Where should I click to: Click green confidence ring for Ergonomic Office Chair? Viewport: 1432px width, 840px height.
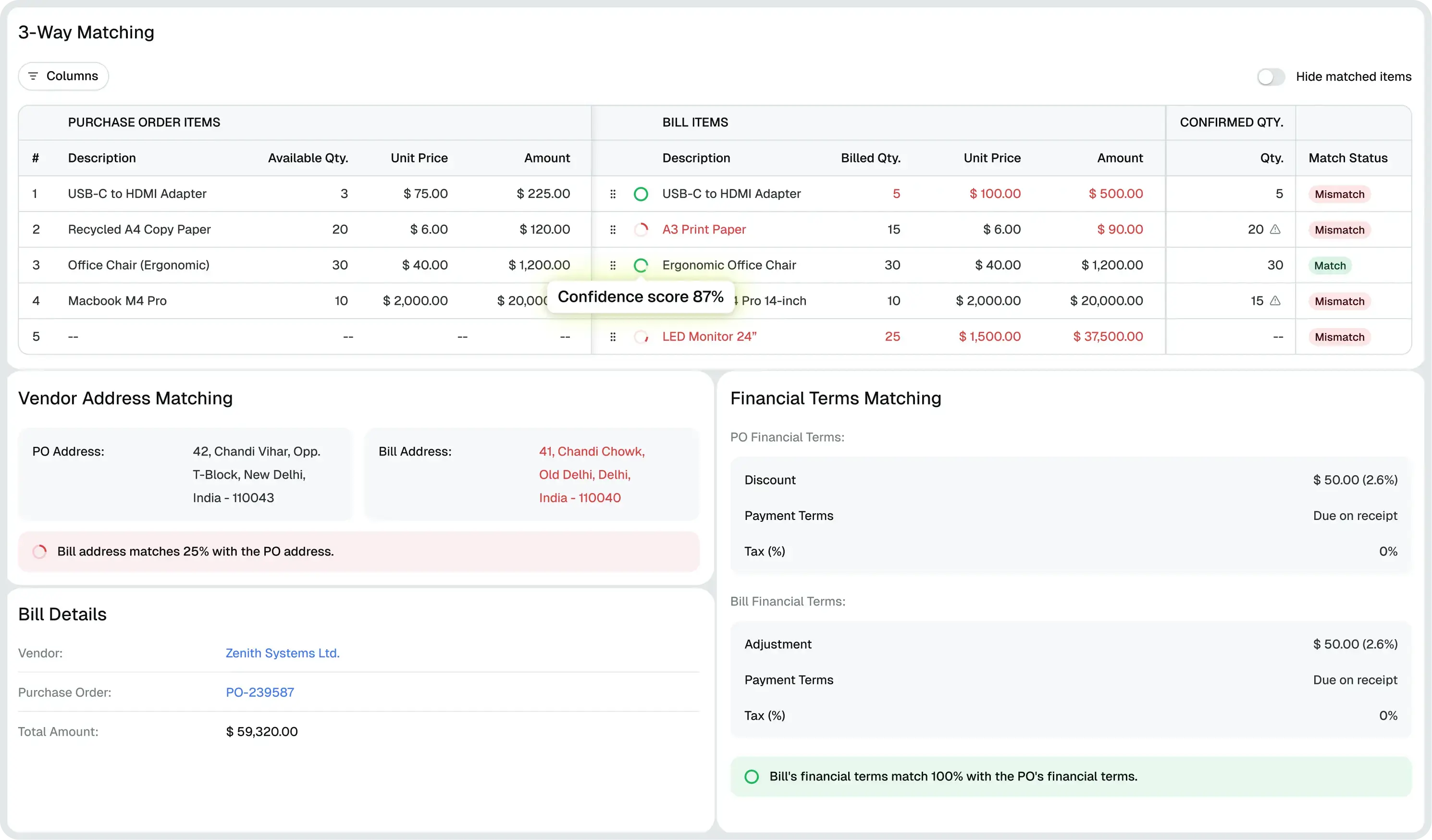pyautogui.click(x=641, y=265)
